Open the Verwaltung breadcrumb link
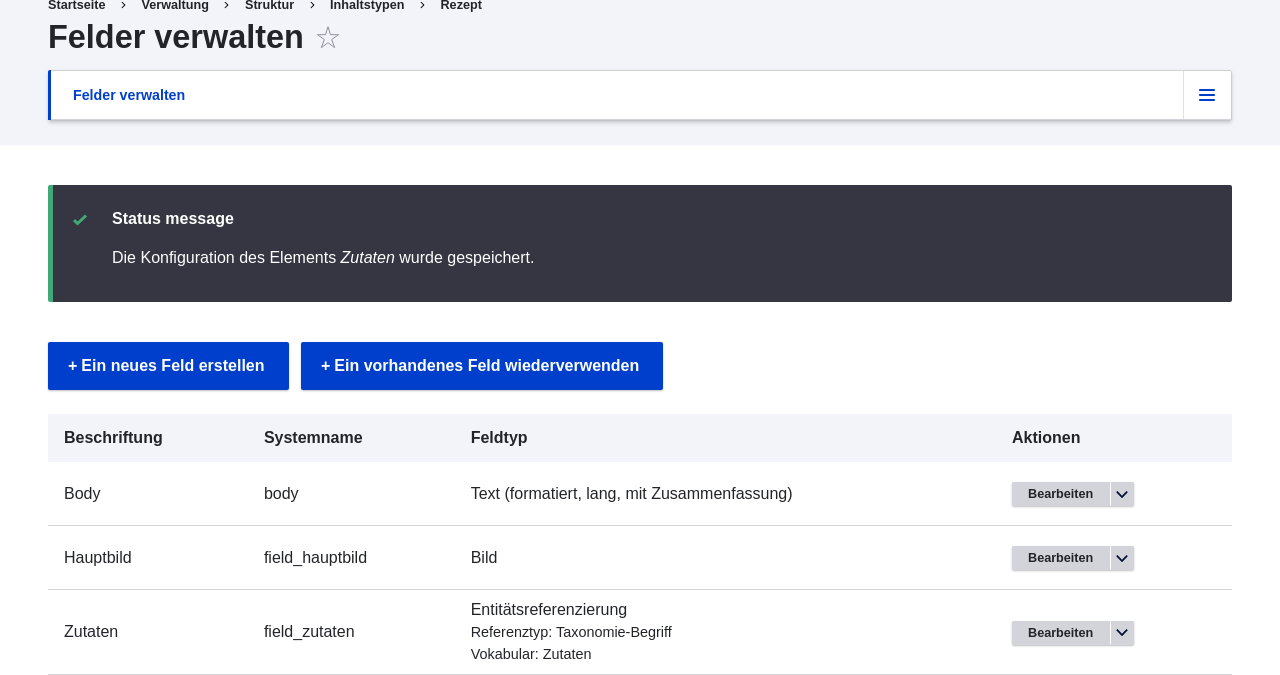Viewport: 1280px width, 675px height. tap(175, 5)
